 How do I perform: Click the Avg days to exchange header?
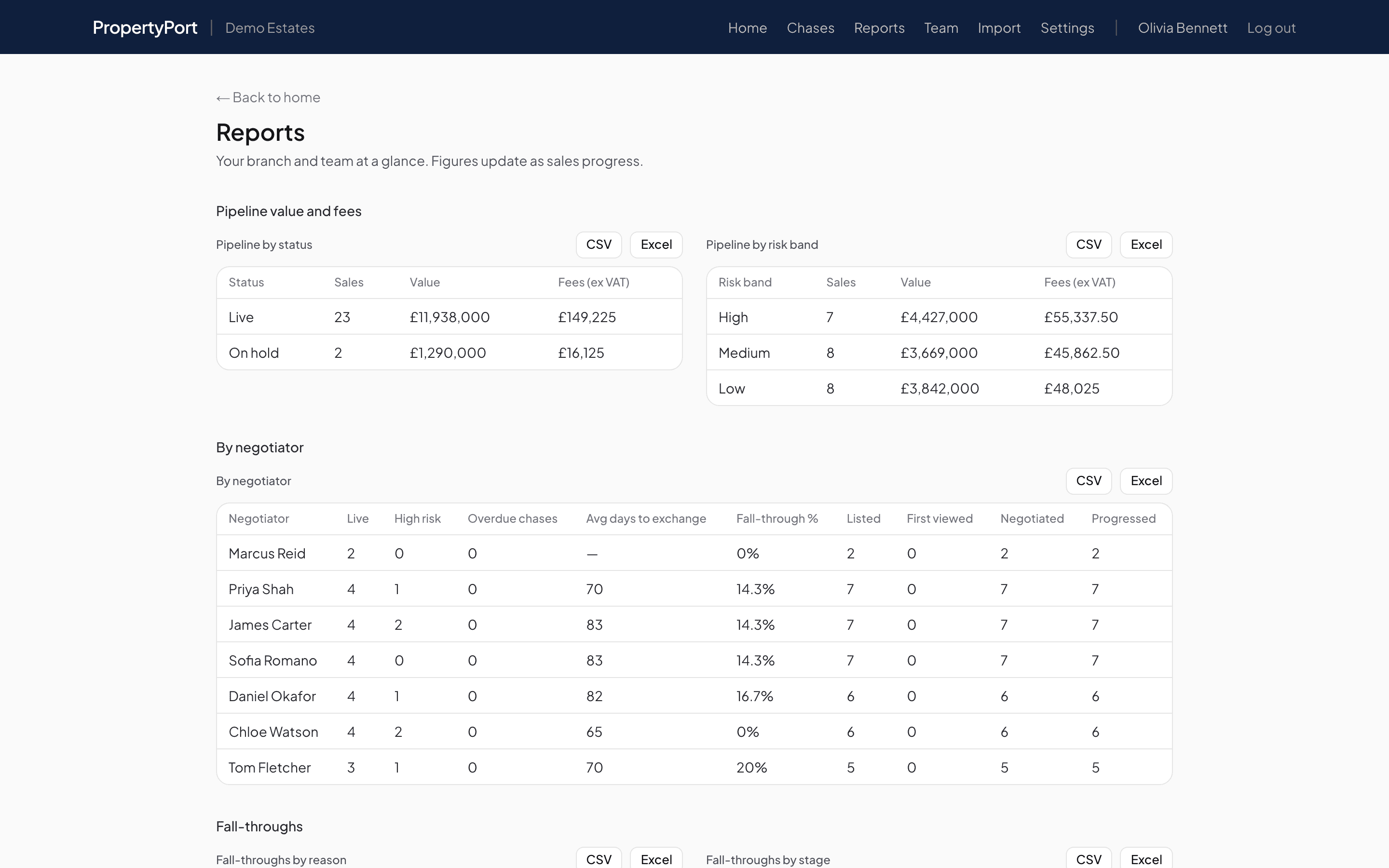646,518
